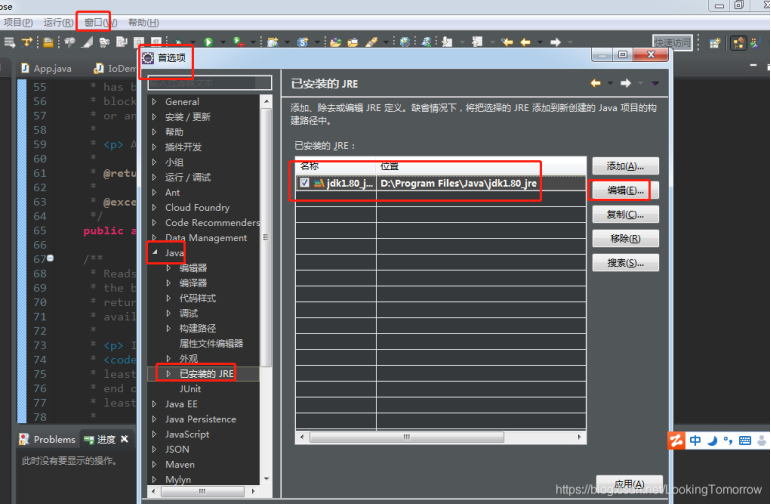The height and width of the screenshot is (504, 771).
Task: Click the IME keyboard tray icon
Action: tap(743, 440)
